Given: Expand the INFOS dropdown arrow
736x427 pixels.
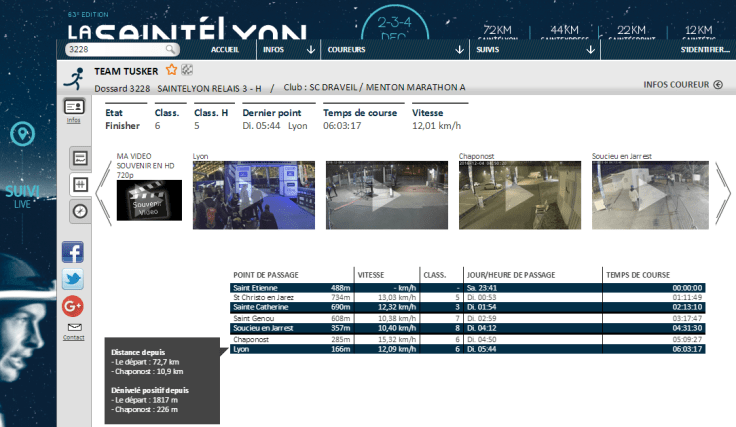Looking at the screenshot, I should click(311, 49).
